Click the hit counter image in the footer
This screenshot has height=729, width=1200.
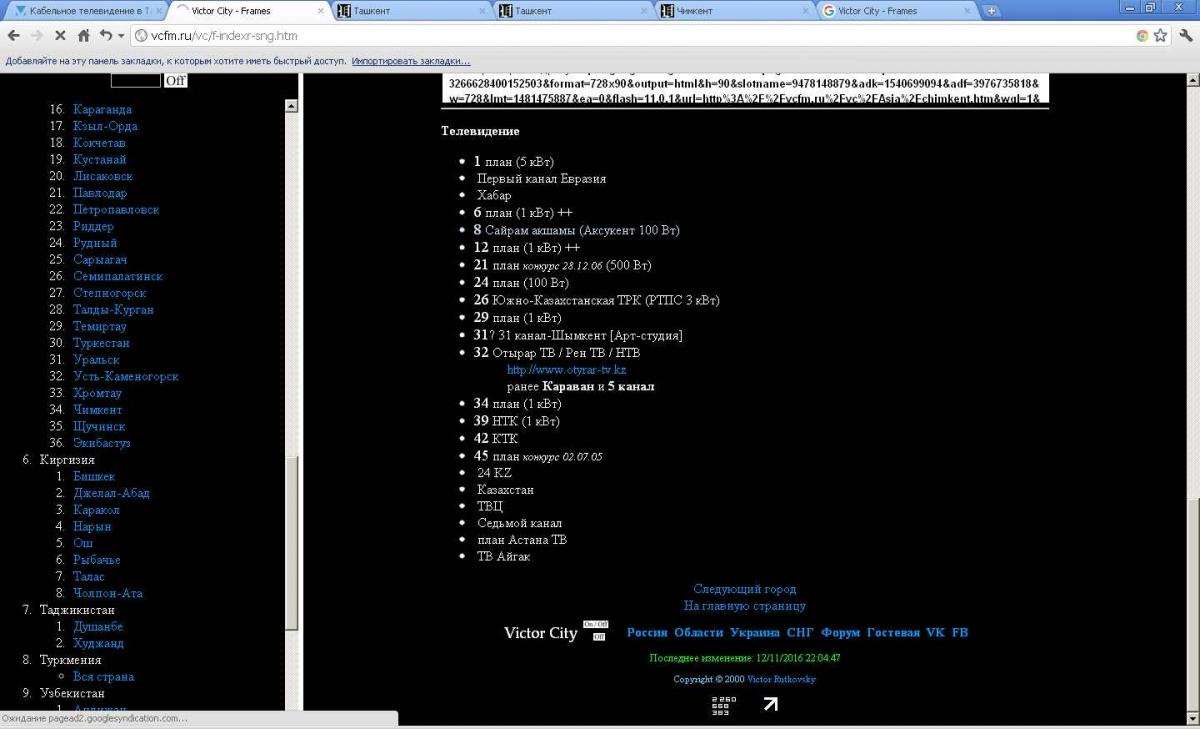pos(723,705)
